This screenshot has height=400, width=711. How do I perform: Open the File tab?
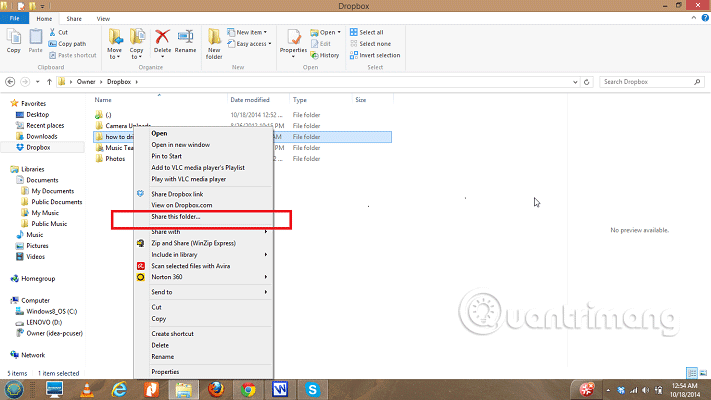15,19
